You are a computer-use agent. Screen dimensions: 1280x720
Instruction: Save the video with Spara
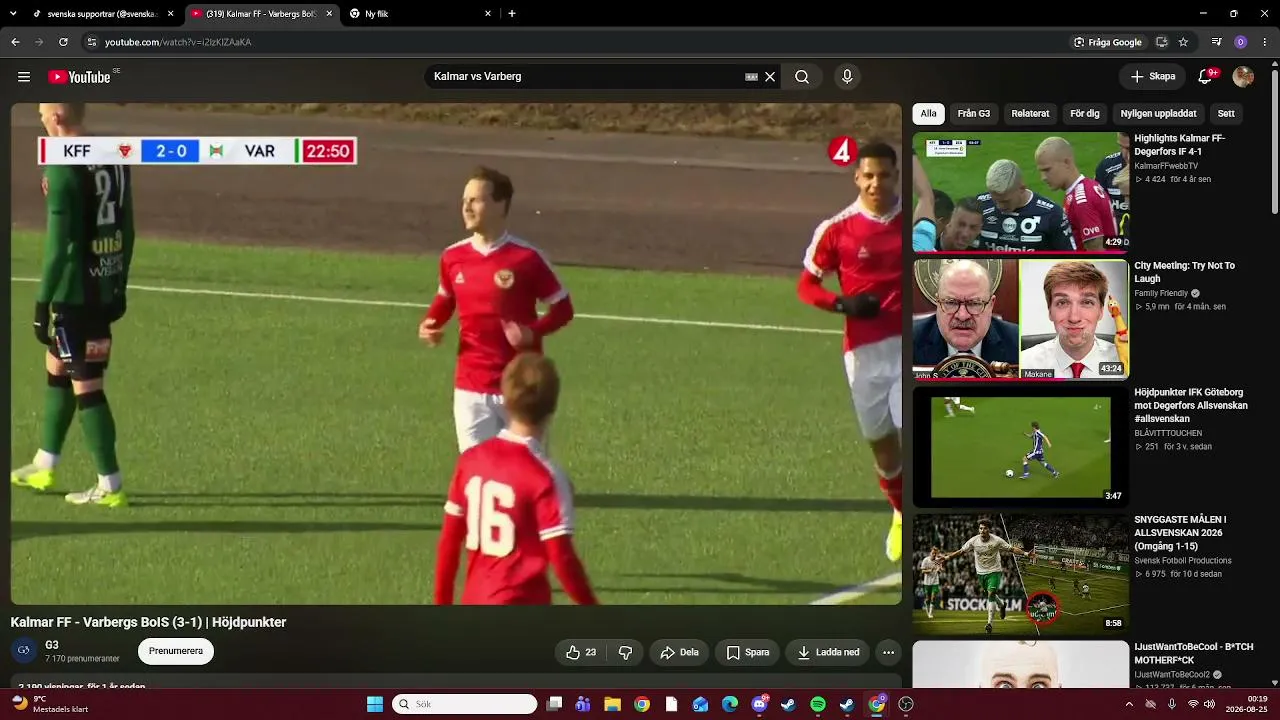coord(748,653)
